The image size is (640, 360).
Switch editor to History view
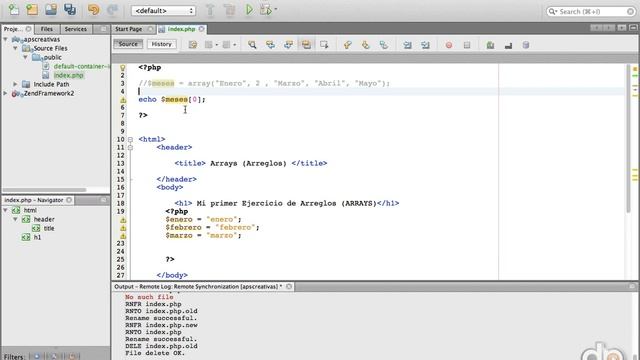click(x=162, y=44)
